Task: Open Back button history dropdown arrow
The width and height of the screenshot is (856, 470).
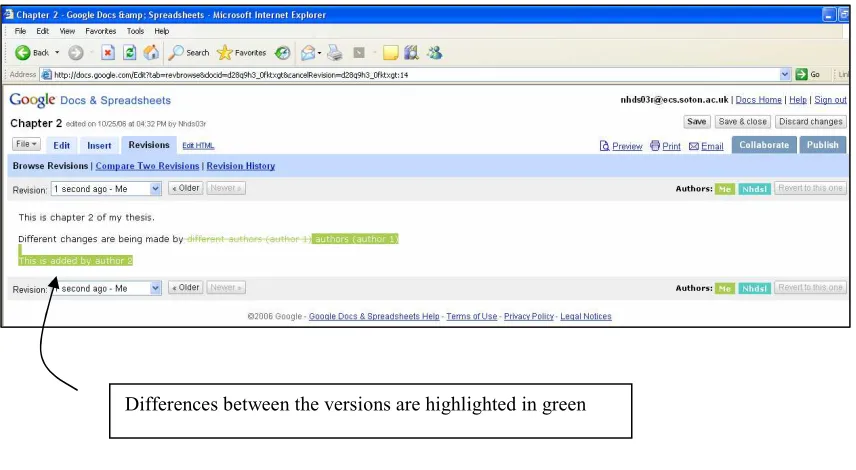Action: (57, 52)
